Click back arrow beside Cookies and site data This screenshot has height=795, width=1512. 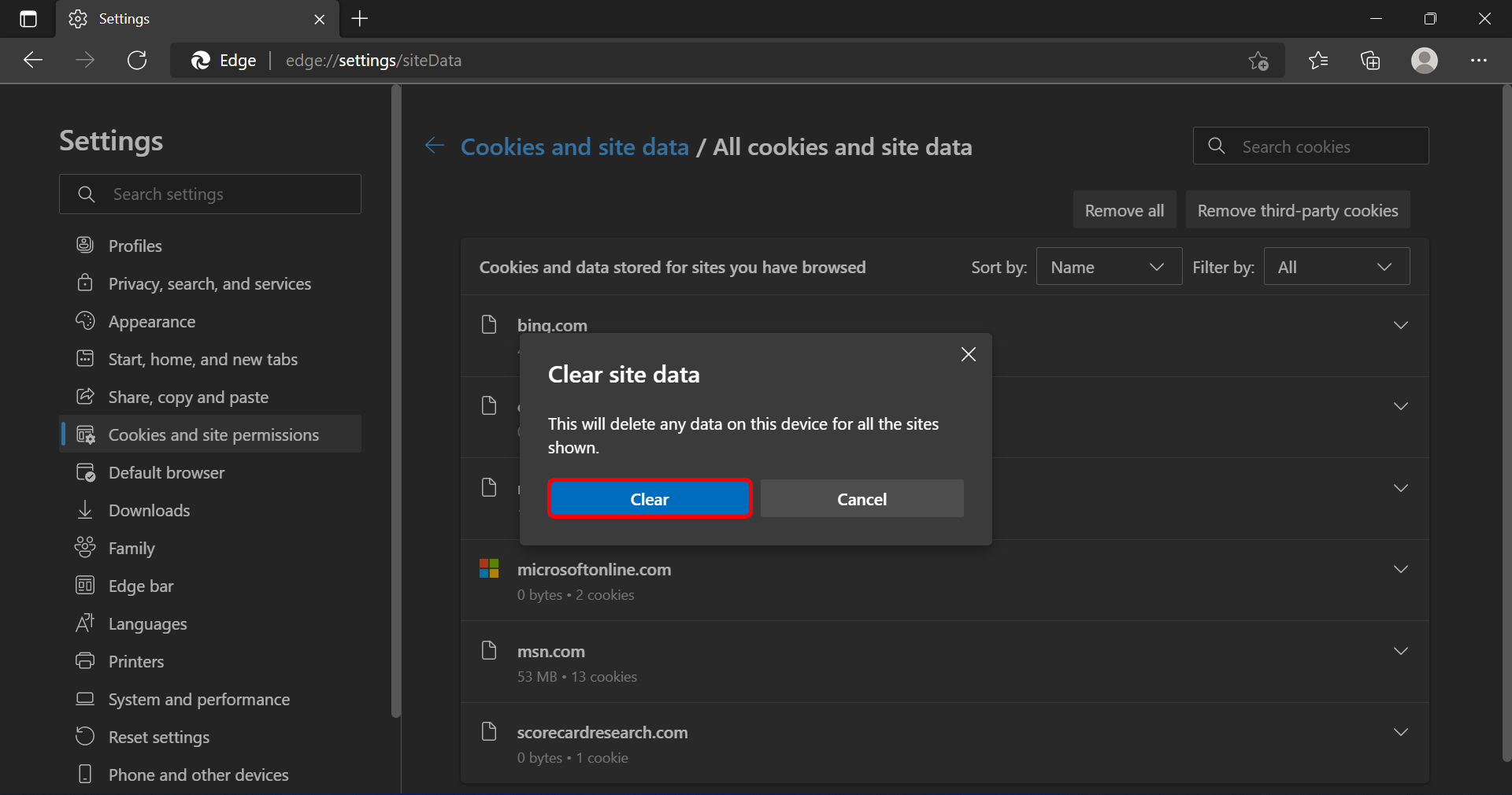pyautogui.click(x=435, y=146)
